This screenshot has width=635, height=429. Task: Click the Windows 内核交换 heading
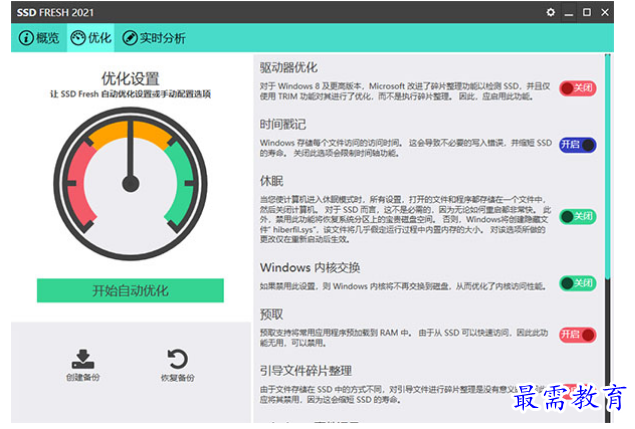pyautogui.click(x=310, y=267)
